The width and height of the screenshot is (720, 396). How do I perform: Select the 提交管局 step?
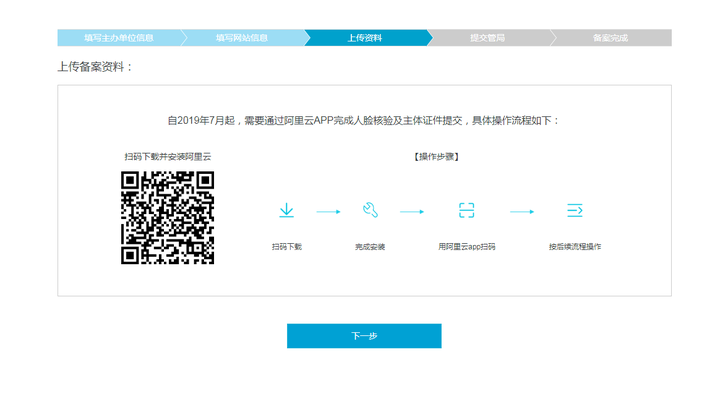[488, 38]
